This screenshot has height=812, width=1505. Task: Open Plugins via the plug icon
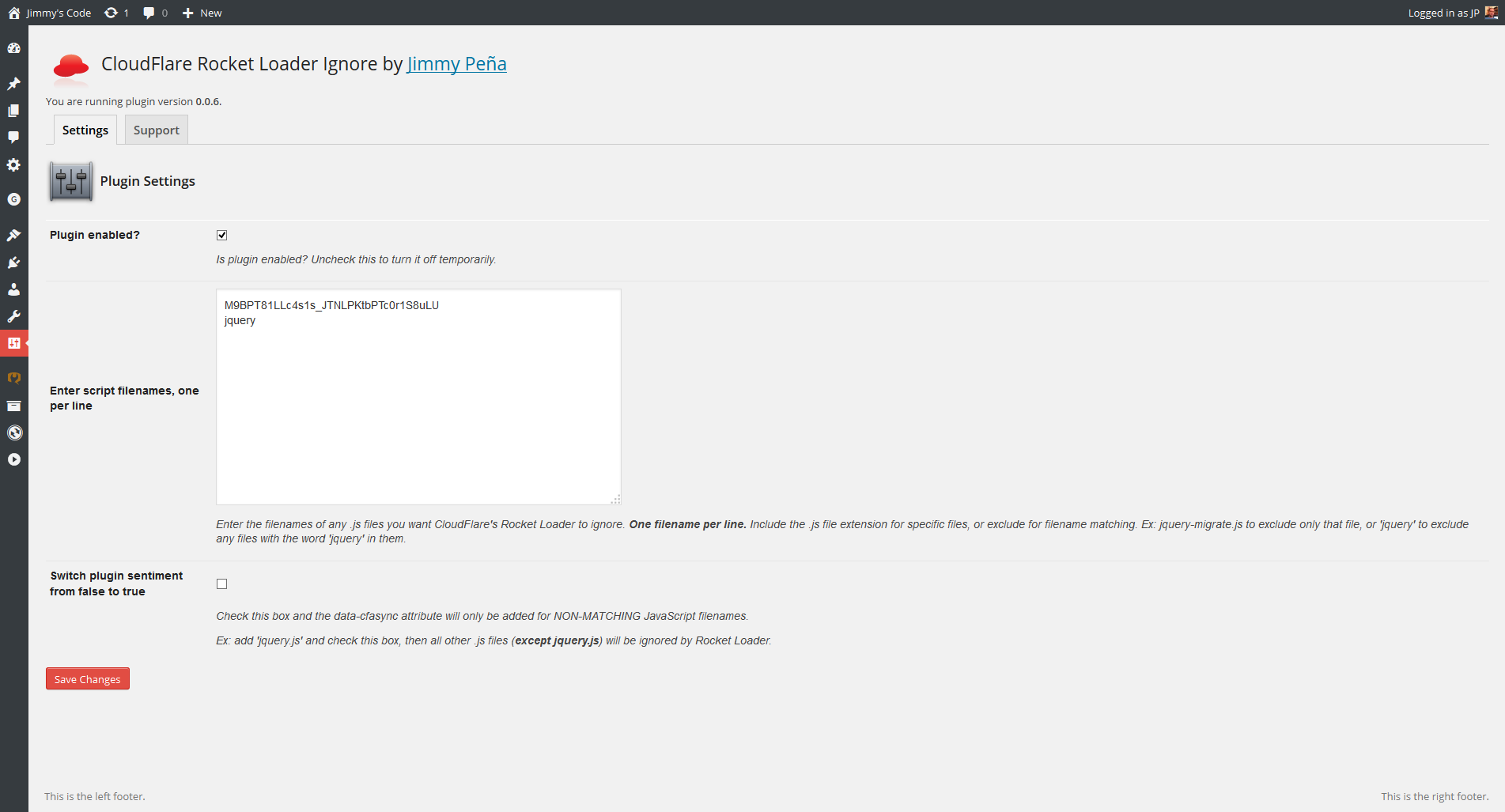pos(13,262)
